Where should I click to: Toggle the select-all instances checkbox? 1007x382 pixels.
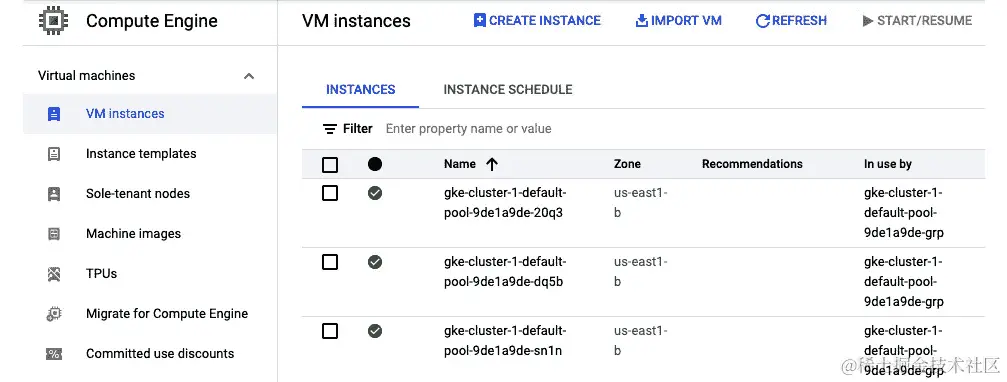(329, 165)
